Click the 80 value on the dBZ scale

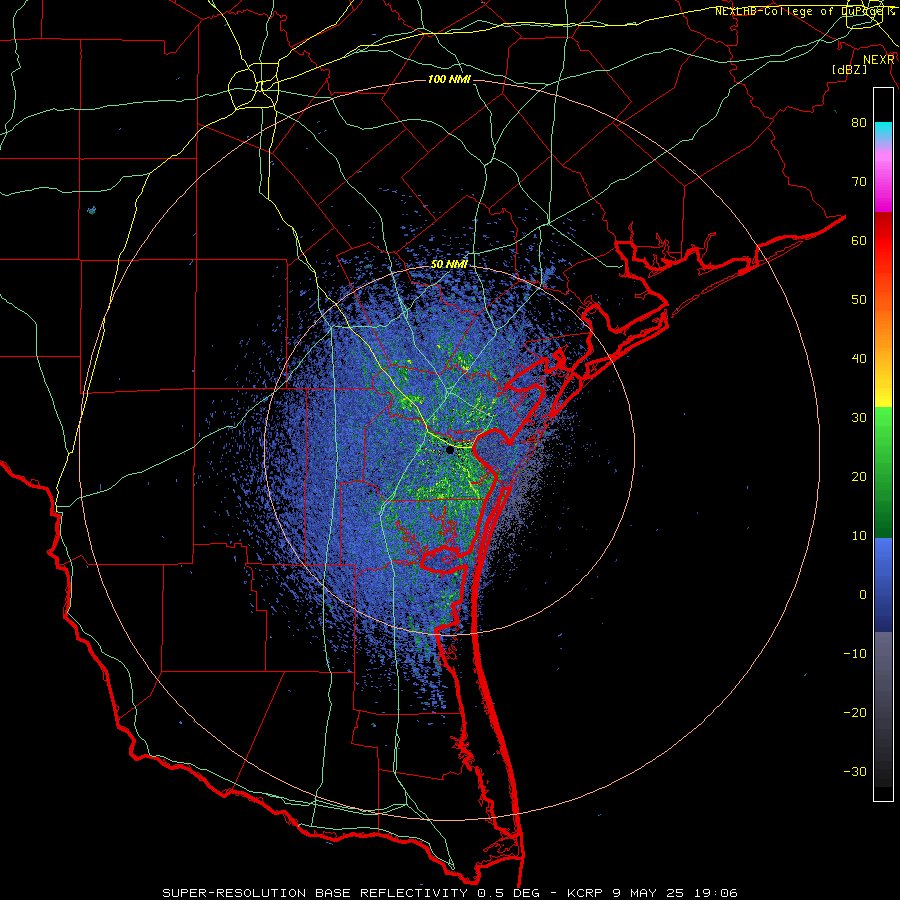(x=859, y=122)
